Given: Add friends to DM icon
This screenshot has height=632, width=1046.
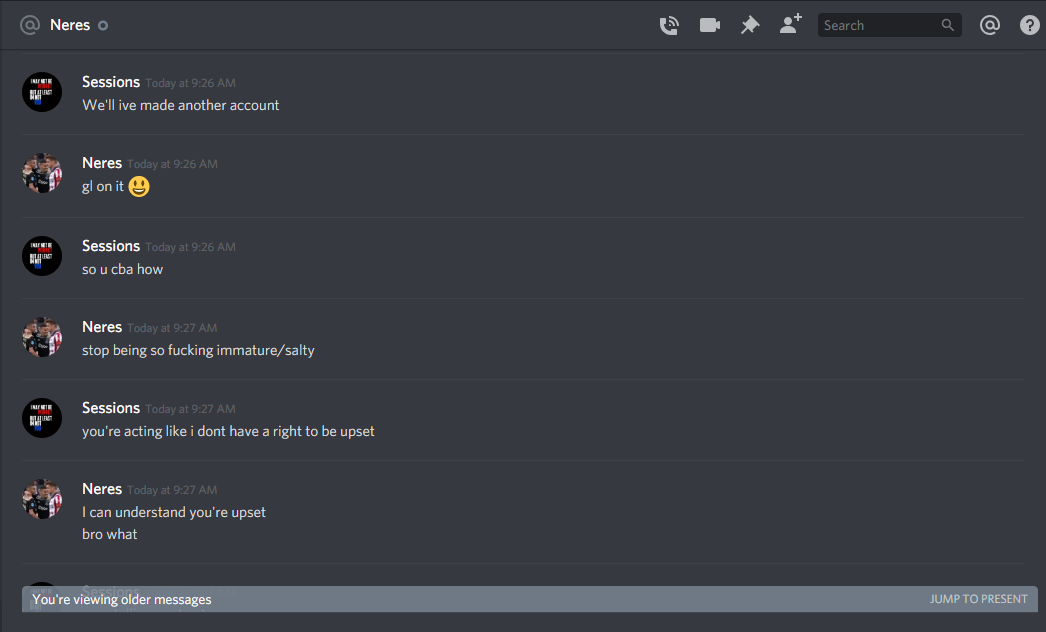Looking at the screenshot, I should tap(791, 24).
